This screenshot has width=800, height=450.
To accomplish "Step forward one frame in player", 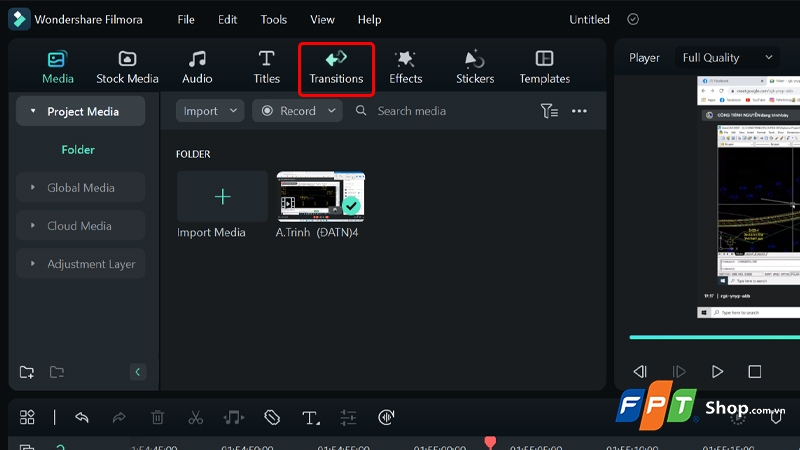I will [679, 371].
